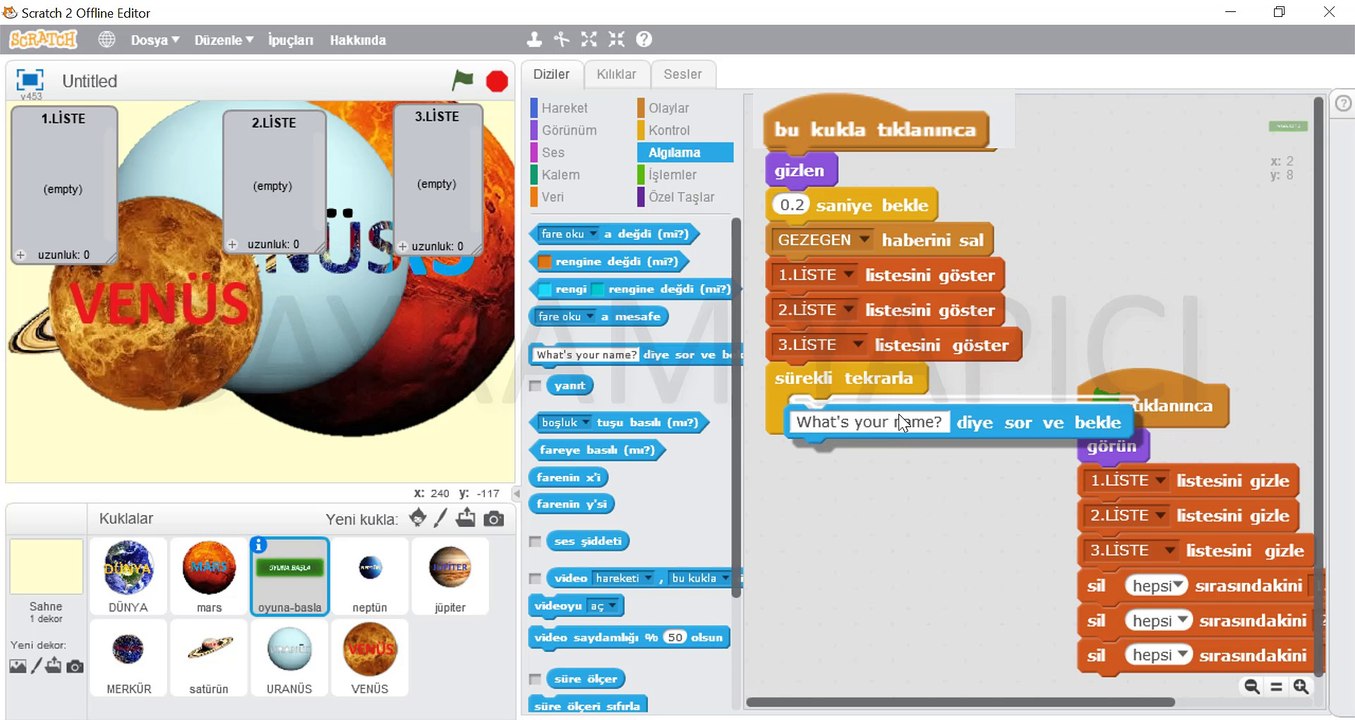Open the İşlemler block category
The image size is (1355, 720).
click(x=672, y=175)
